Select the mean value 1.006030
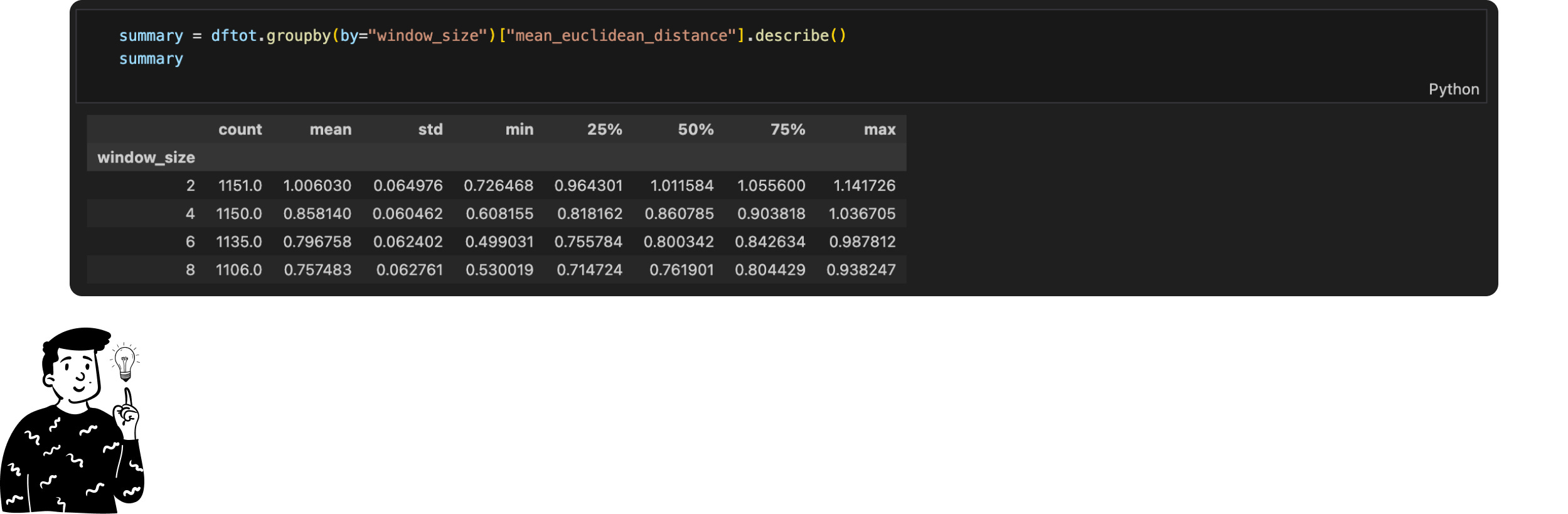Image resolution: width=1568 pixels, height=514 pixels. click(x=317, y=186)
